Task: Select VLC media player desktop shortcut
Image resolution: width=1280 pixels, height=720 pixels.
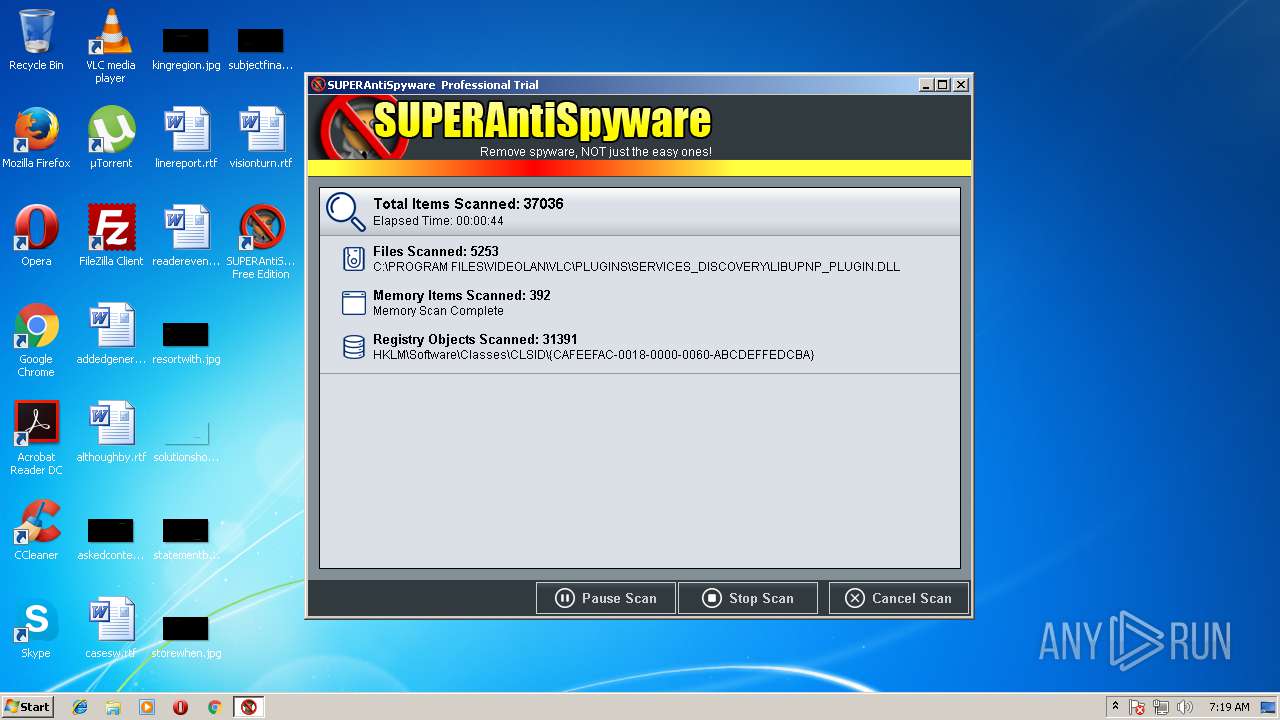Action: coord(110,46)
